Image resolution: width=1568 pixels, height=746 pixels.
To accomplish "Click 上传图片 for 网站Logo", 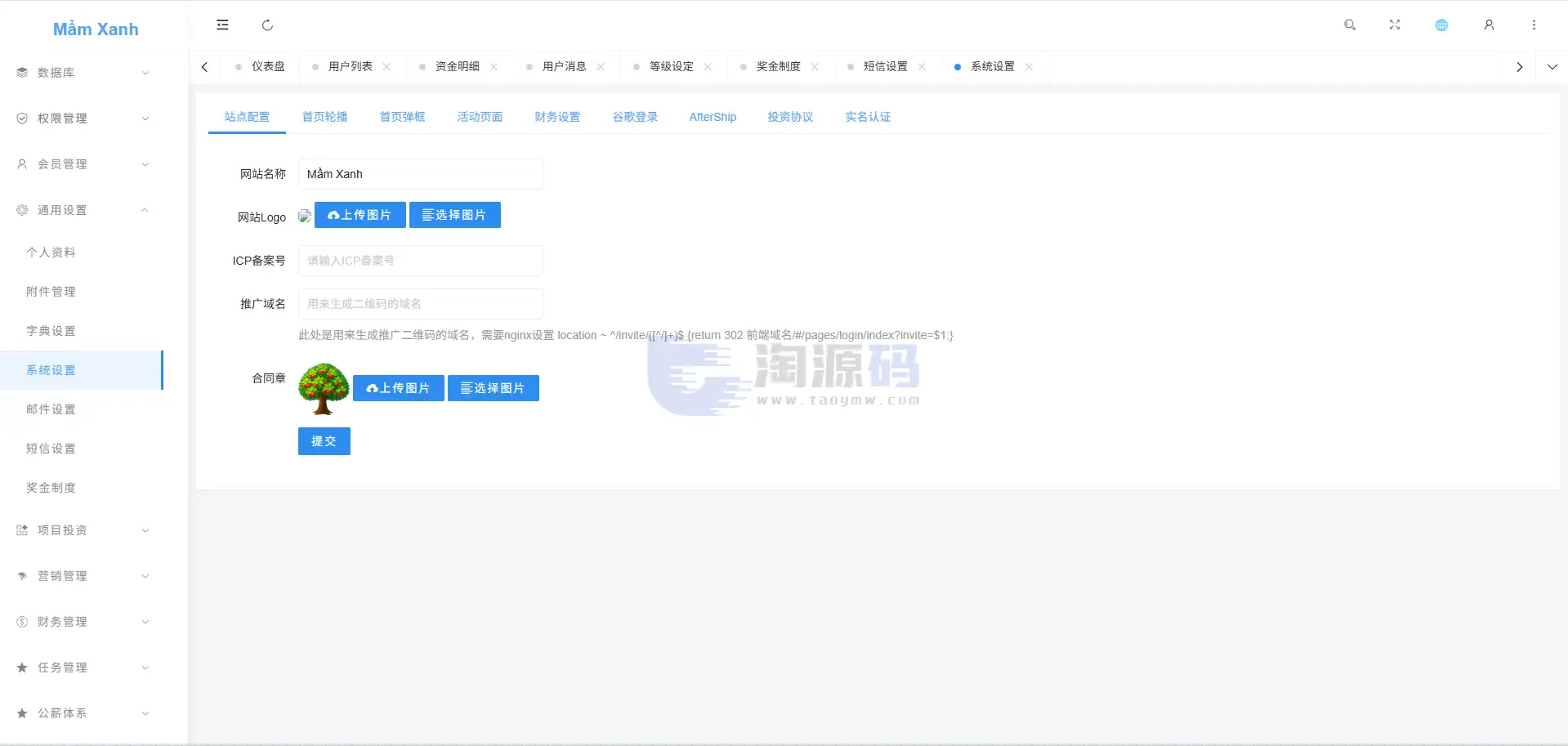I will [360, 215].
